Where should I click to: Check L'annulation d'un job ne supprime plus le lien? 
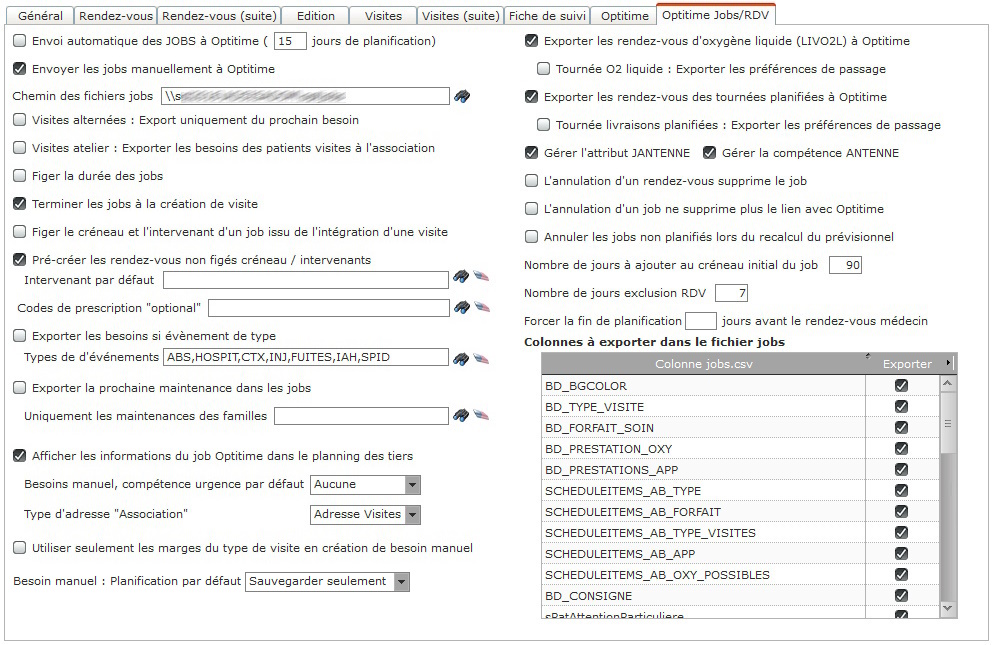531,209
